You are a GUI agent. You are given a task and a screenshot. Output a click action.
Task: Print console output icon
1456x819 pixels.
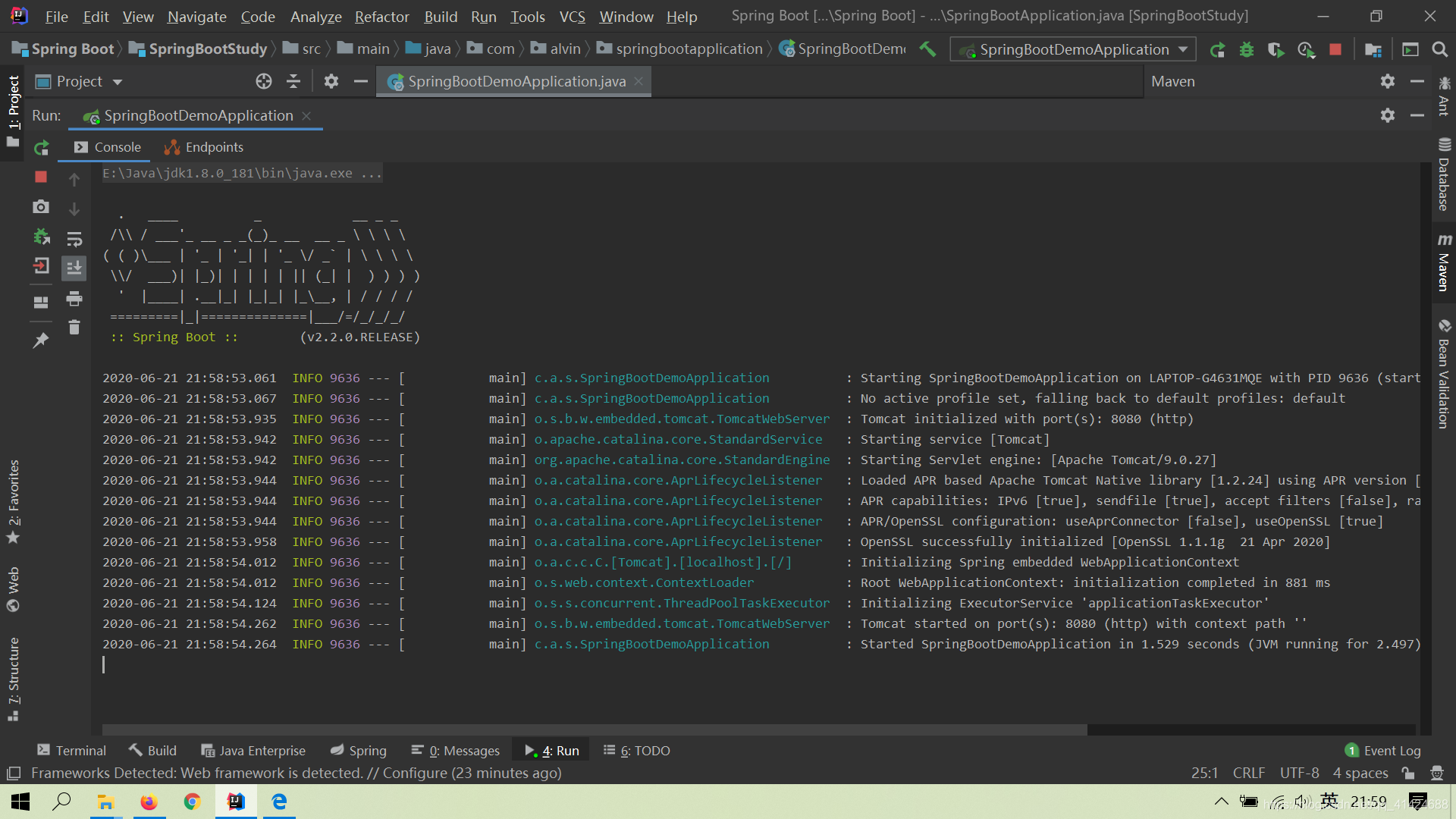click(x=74, y=298)
